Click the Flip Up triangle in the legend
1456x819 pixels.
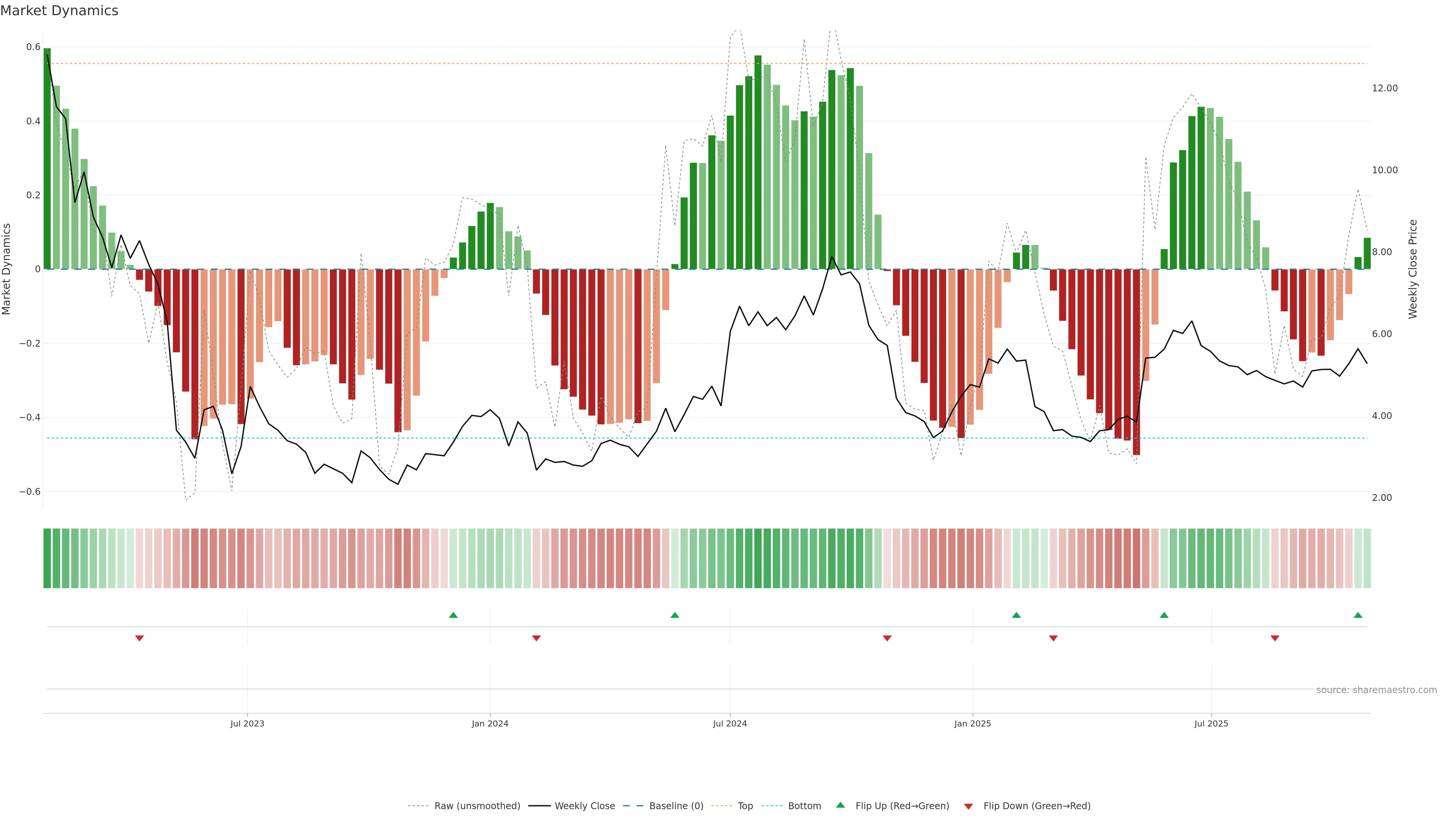click(x=841, y=805)
